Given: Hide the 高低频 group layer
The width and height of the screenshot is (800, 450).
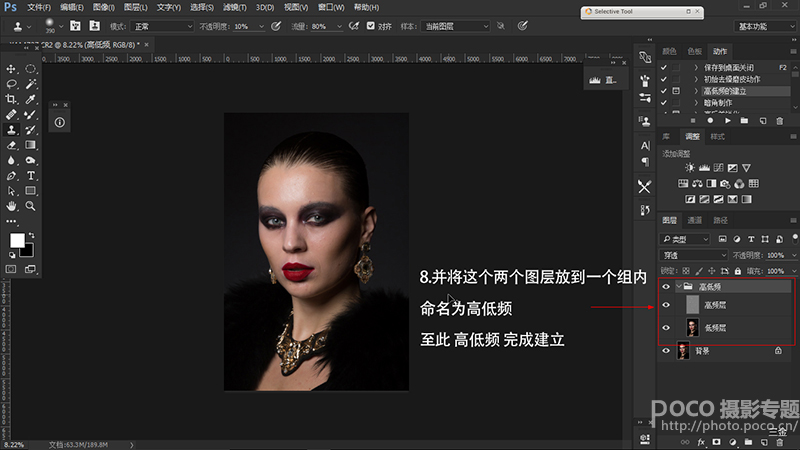Looking at the screenshot, I should coord(666,287).
